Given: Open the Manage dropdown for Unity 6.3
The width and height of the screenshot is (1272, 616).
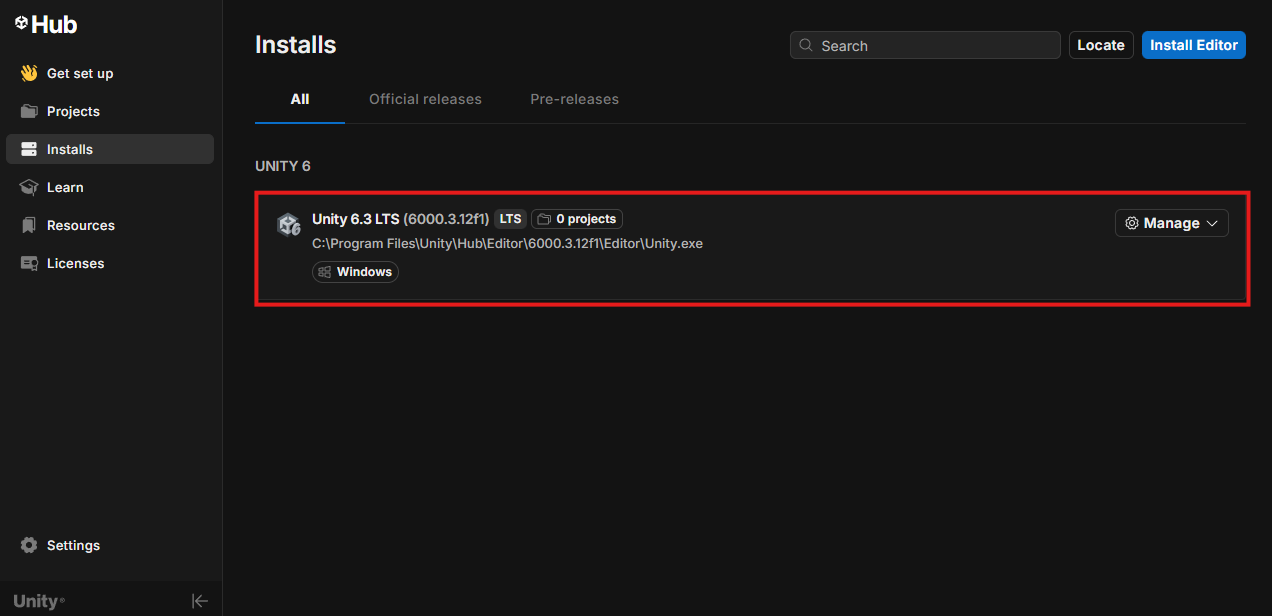Looking at the screenshot, I should (1171, 222).
